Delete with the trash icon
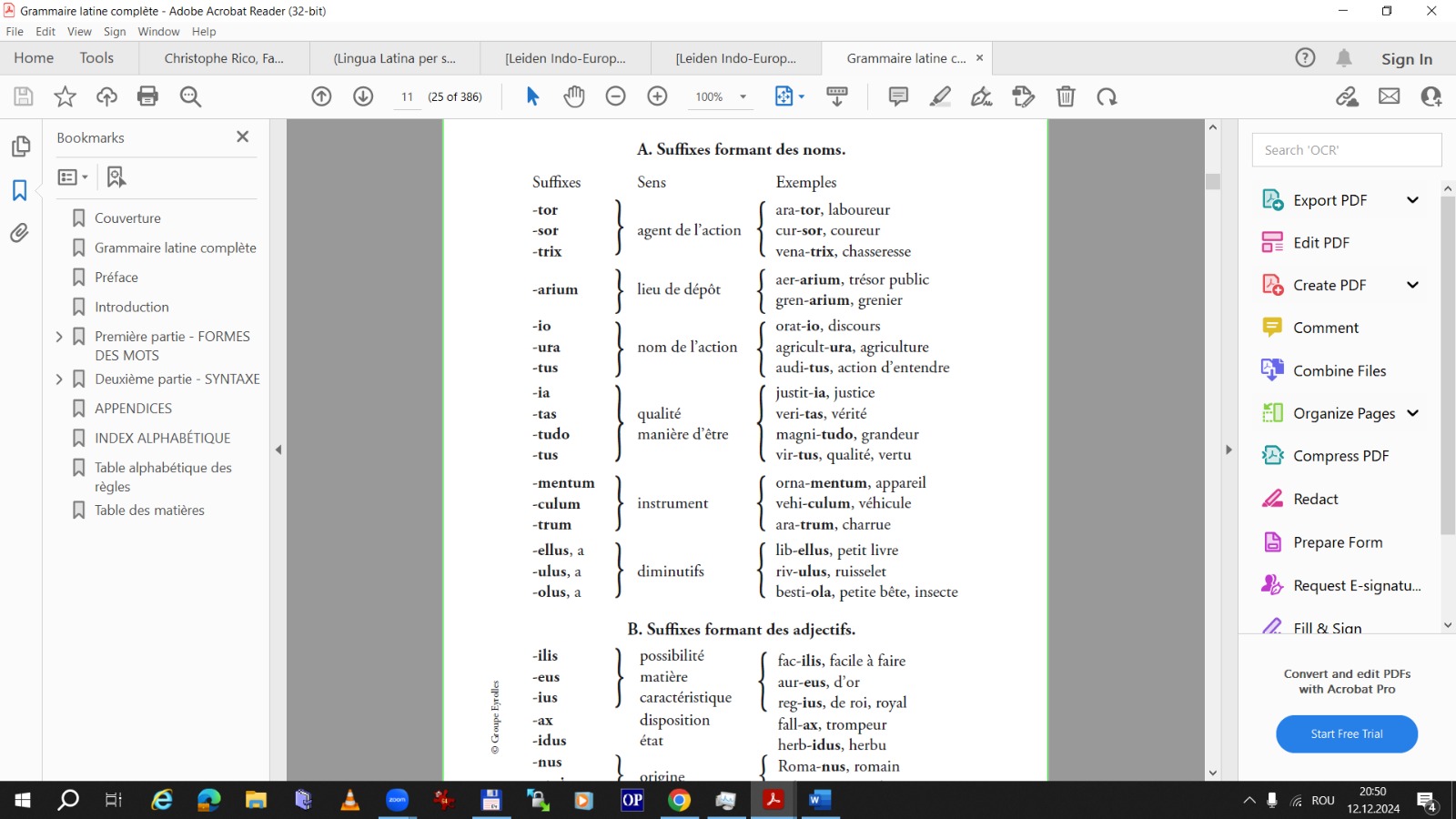Screen dimensions: 1456x819 point(1066,96)
